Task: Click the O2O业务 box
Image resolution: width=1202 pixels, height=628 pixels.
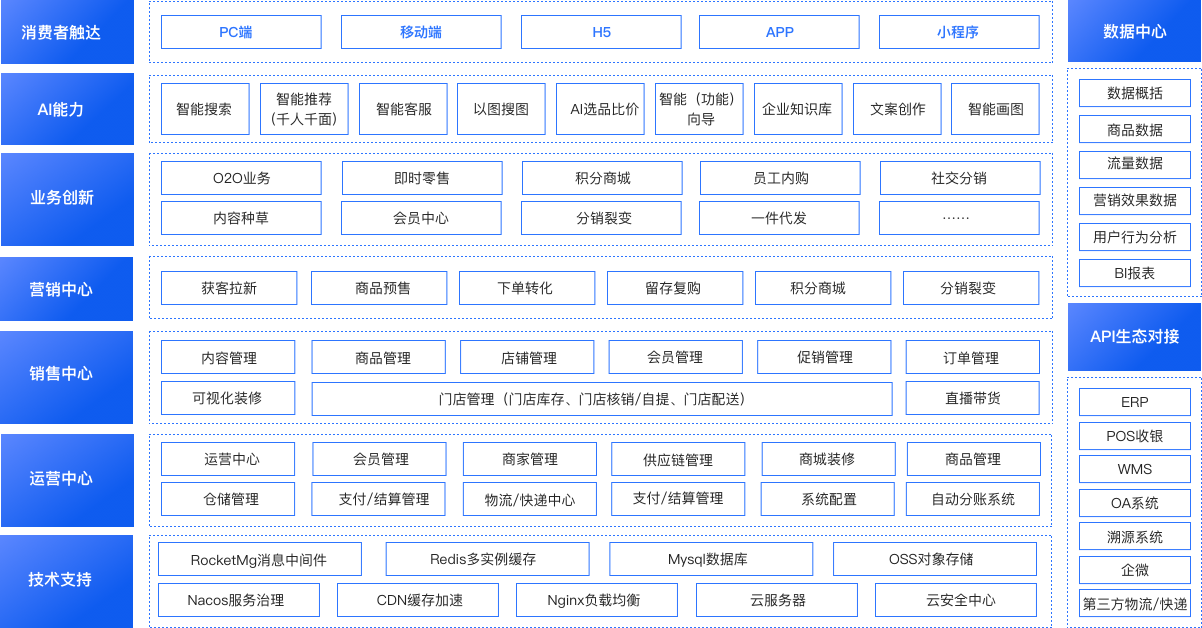Action: 241,178
